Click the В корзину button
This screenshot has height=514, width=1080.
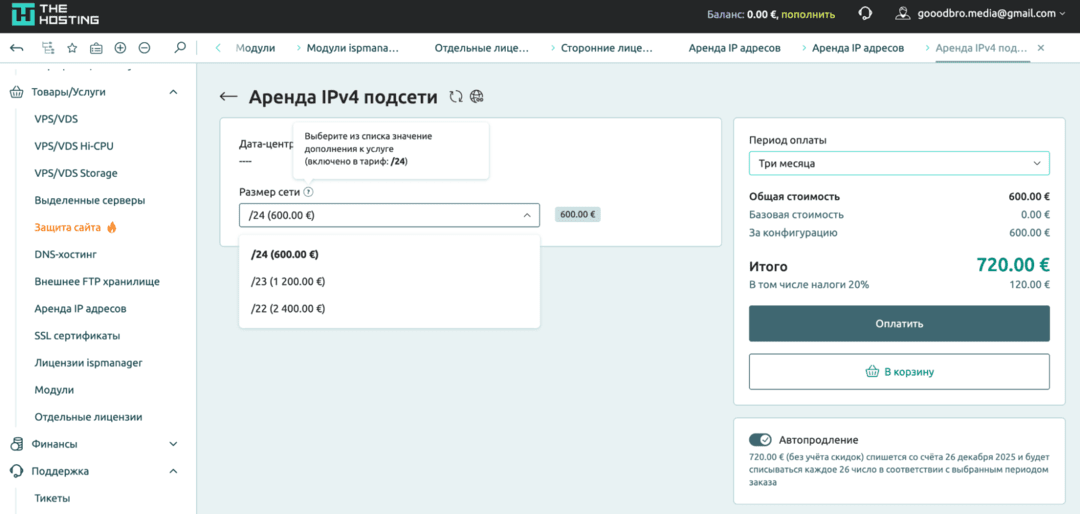[x=899, y=371]
